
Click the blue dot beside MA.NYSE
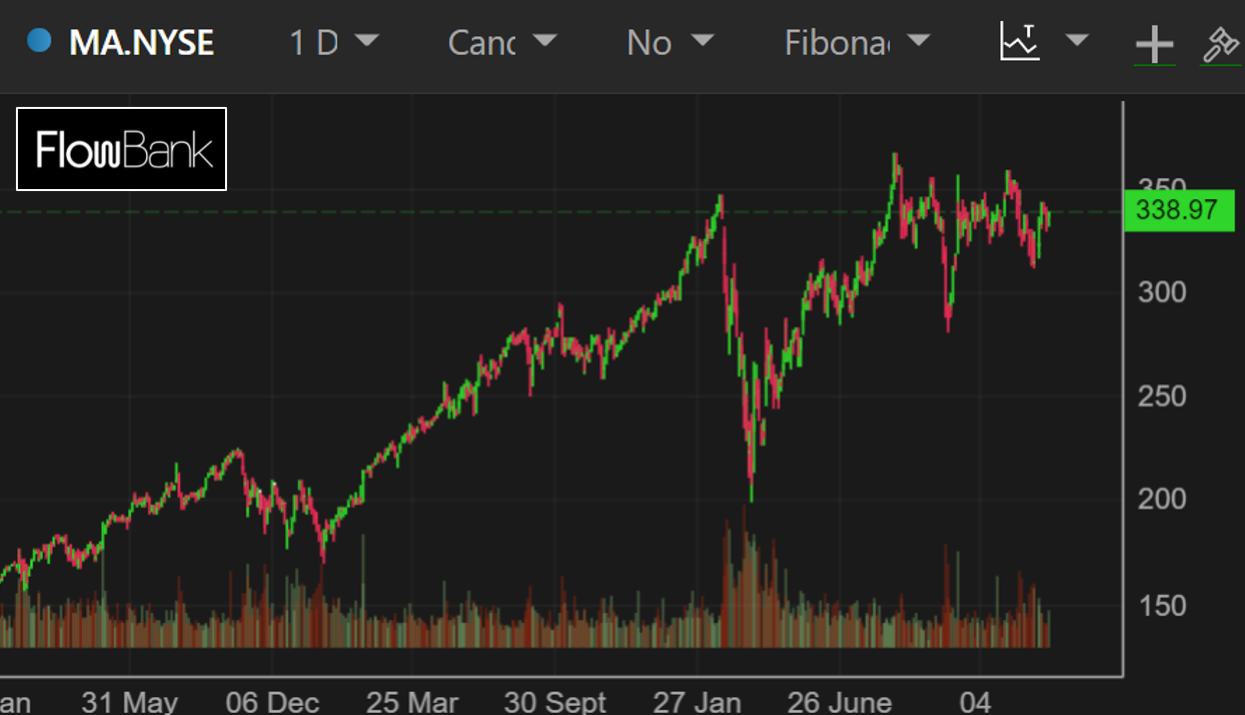coord(39,41)
